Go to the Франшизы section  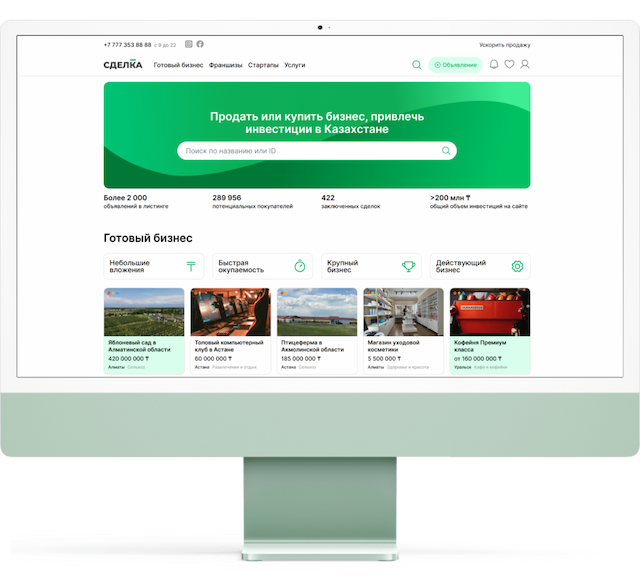click(226, 65)
